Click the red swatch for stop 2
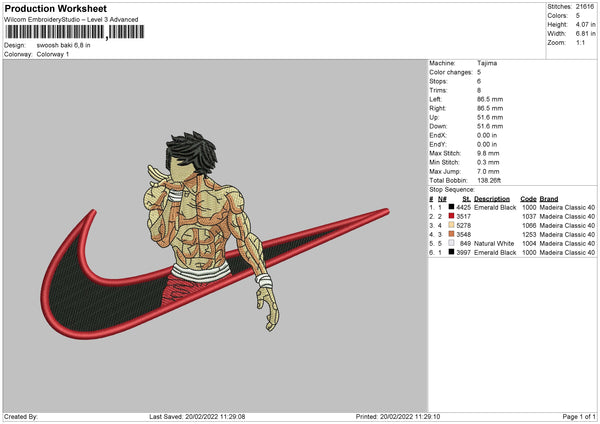 coord(452,216)
